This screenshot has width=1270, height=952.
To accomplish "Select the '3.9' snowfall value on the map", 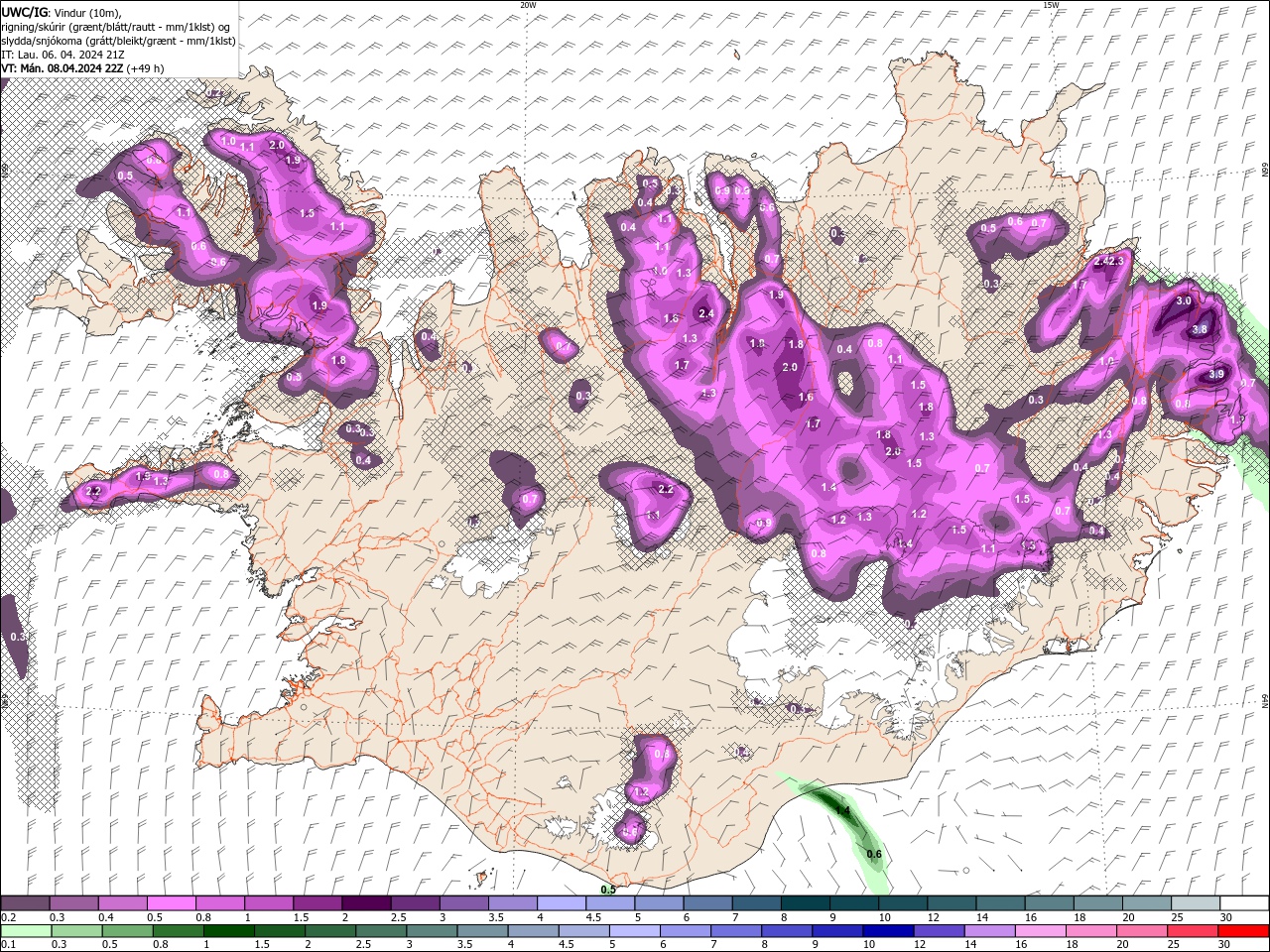I will coord(1217,375).
